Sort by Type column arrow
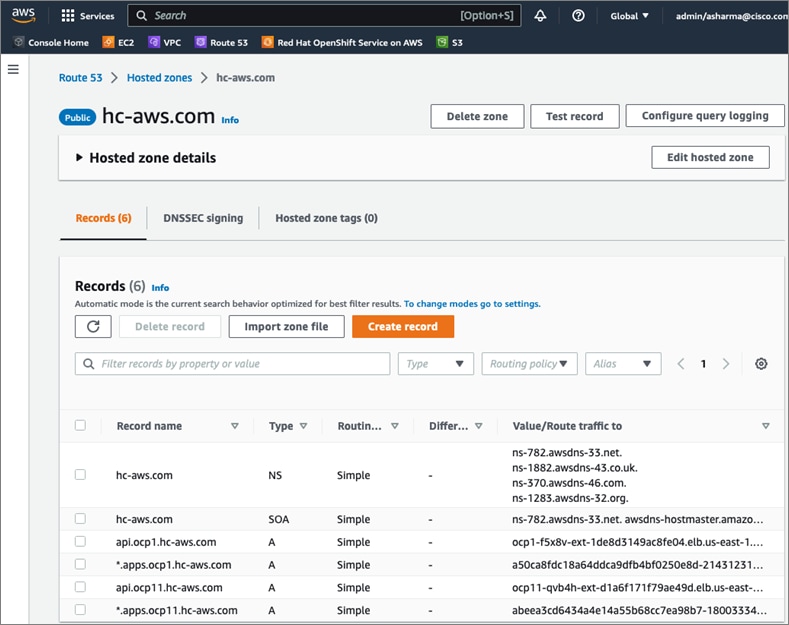The width and height of the screenshot is (789, 625). click(x=303, y=426)
